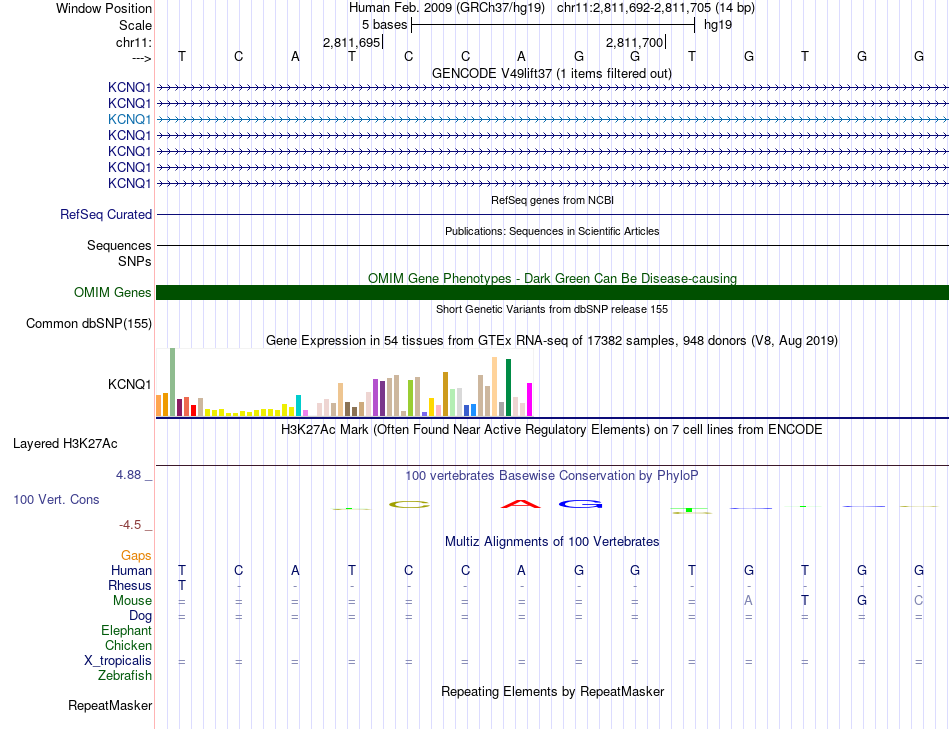Click the chr11: ruler label

133,42
